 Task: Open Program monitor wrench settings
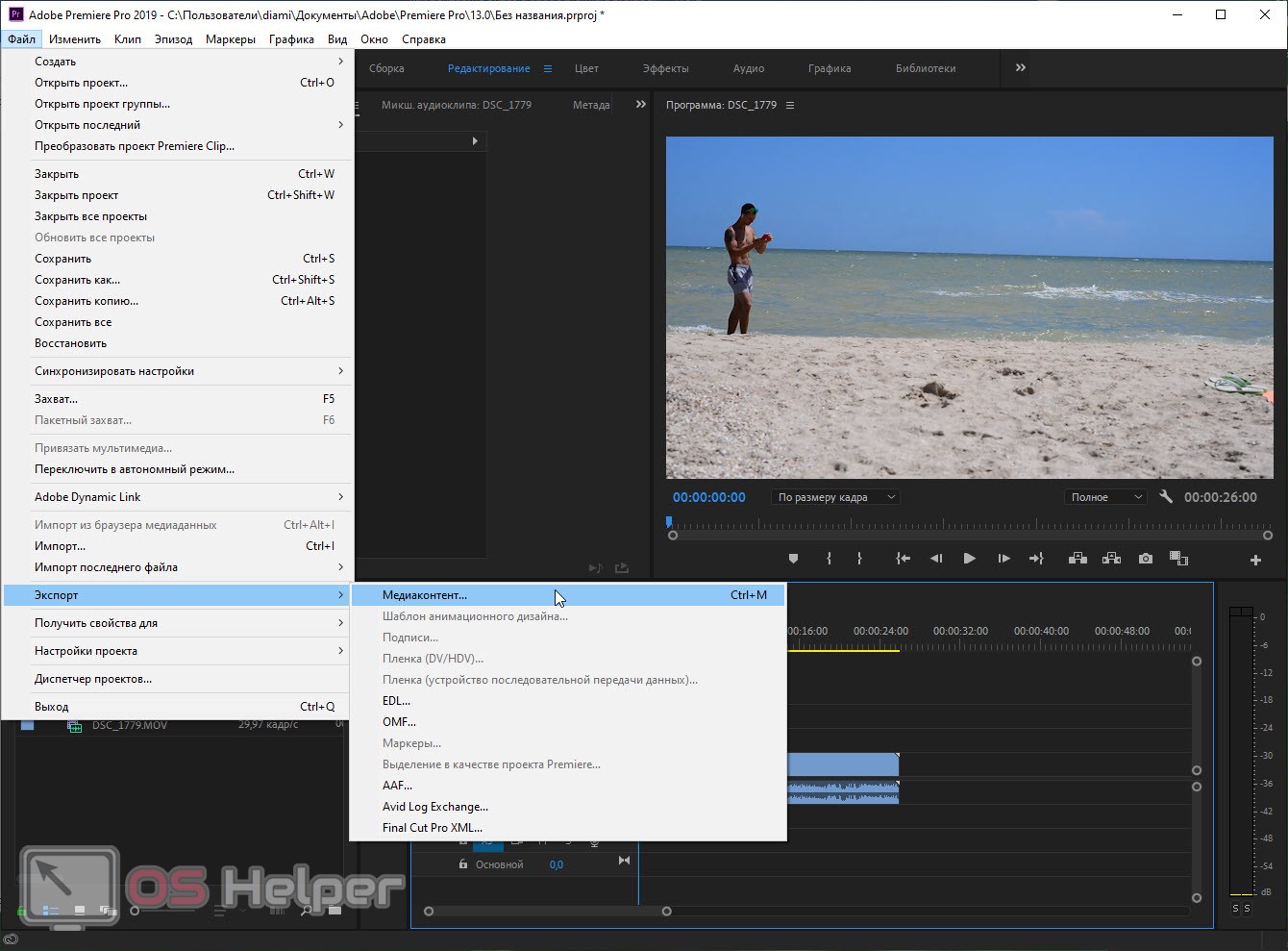click(1166, 497)
